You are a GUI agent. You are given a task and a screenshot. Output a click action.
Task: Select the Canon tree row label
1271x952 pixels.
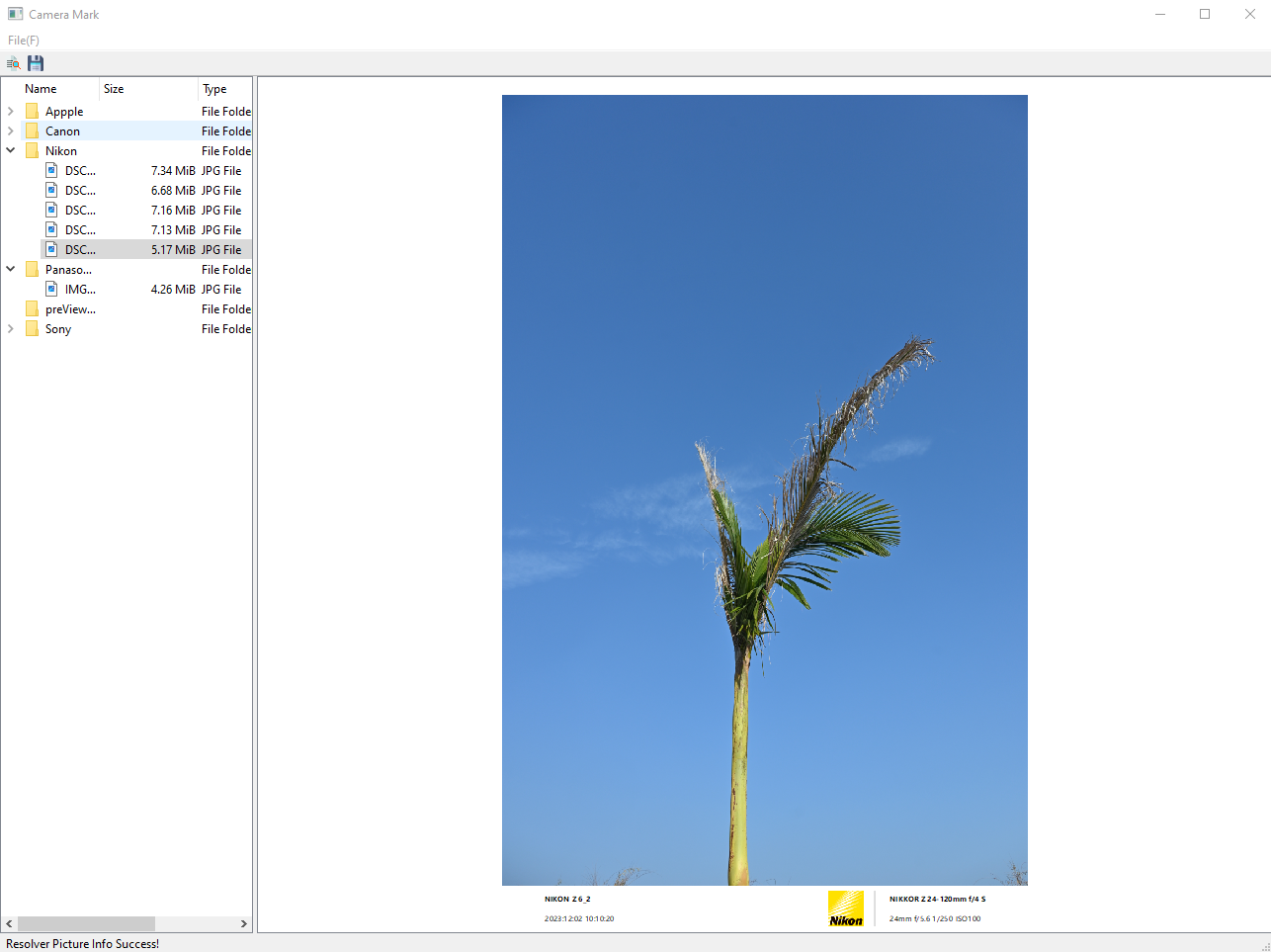click(x=62, y=131)
